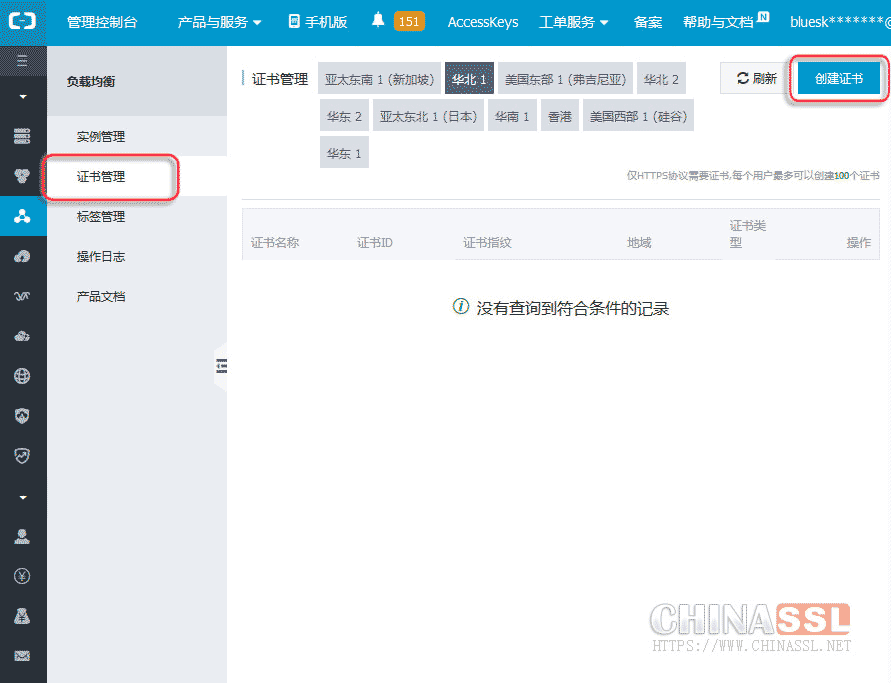Toggle the hamburger menu in the sidebar
This screenshot has height=683, width=891.
click(x=23, y=61)
